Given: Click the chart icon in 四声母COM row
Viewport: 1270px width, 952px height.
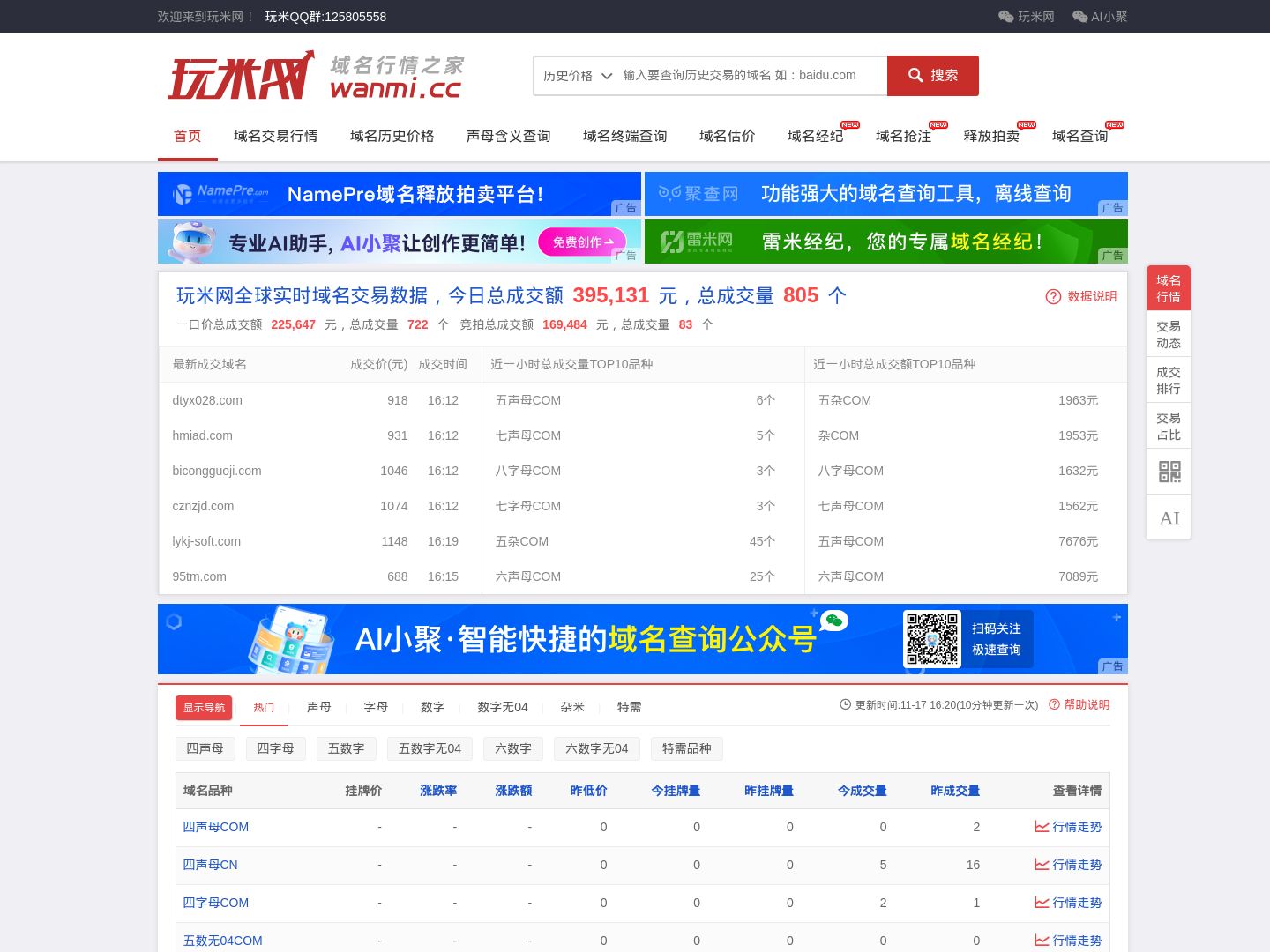Looking at the screenshot, I should (1042, 827).
